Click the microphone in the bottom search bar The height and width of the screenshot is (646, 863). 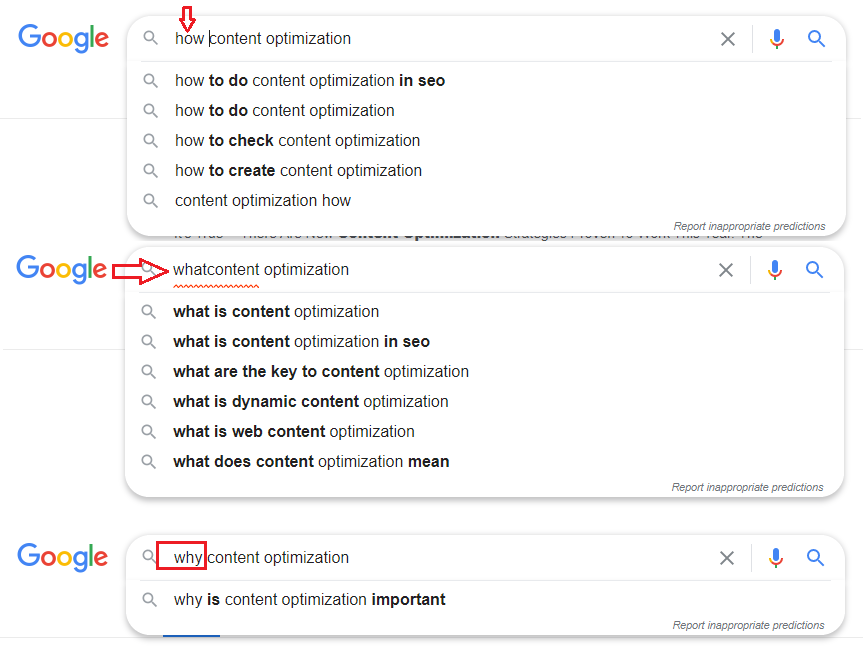(776, 558)
